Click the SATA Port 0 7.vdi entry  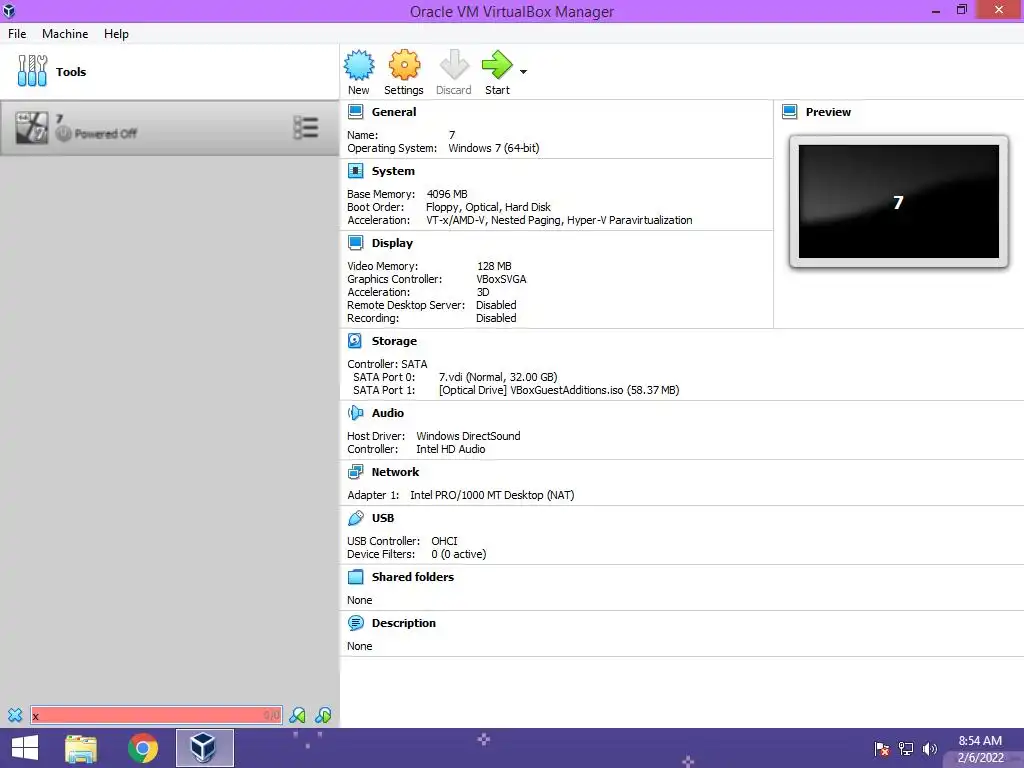(498, 377)
